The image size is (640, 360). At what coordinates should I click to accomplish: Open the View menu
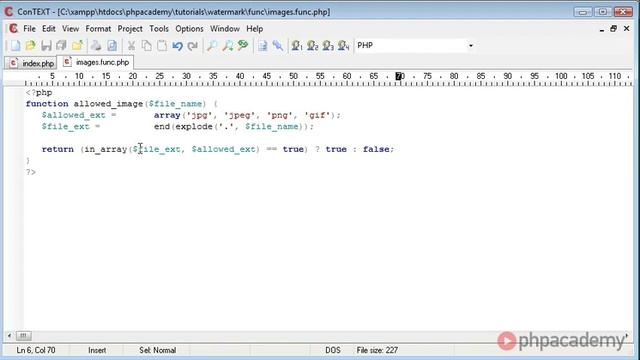(70, 29)
